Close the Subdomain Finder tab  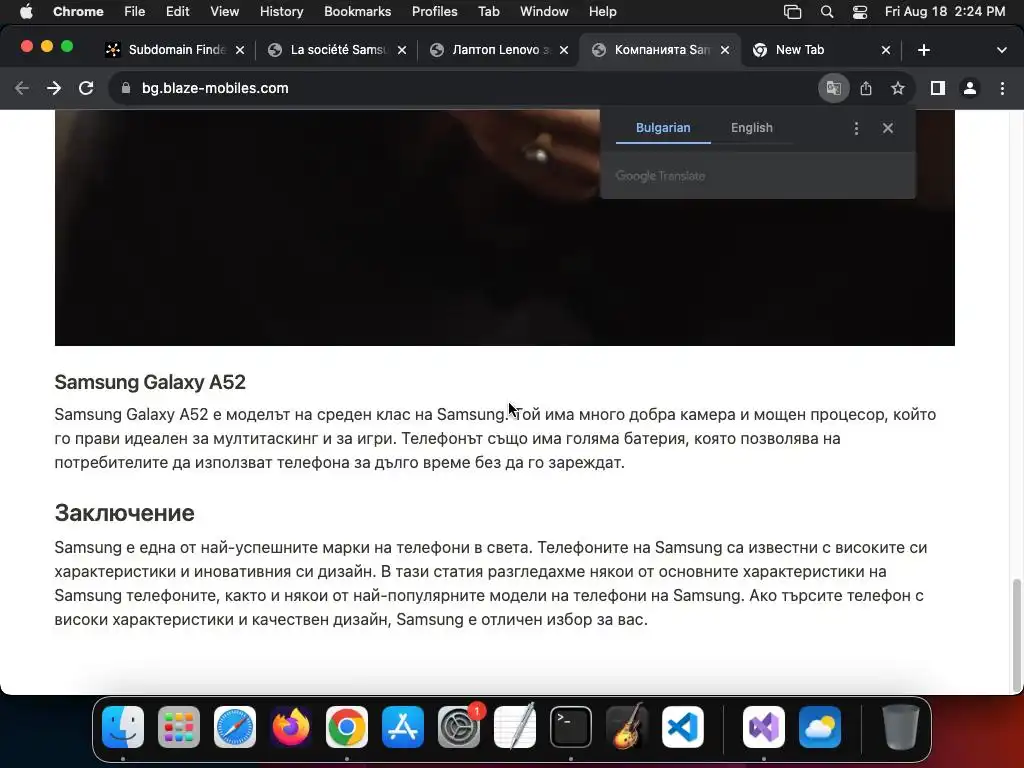[240, 50]
